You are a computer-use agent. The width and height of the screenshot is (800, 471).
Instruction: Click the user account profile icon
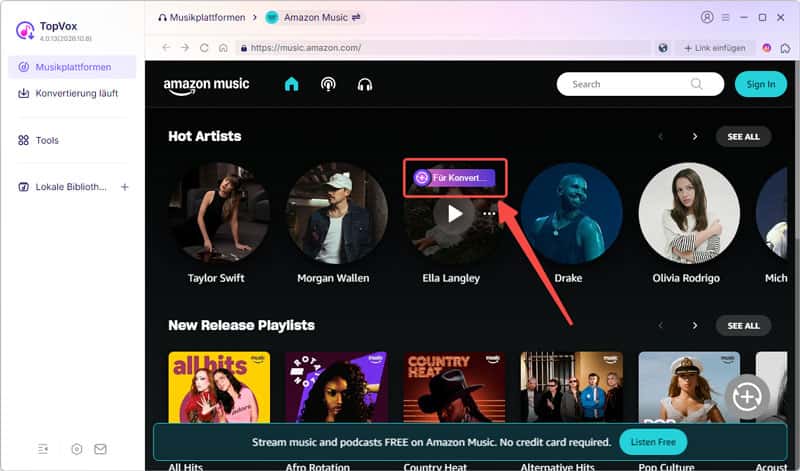pos(707,17)
